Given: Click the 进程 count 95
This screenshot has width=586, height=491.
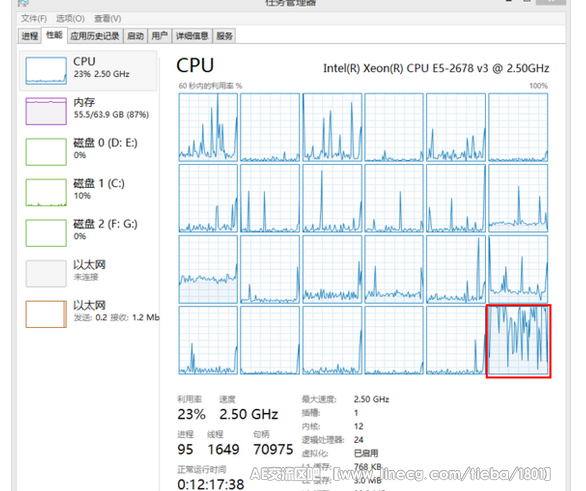Looking at the screenshot, I should (185, 449).
